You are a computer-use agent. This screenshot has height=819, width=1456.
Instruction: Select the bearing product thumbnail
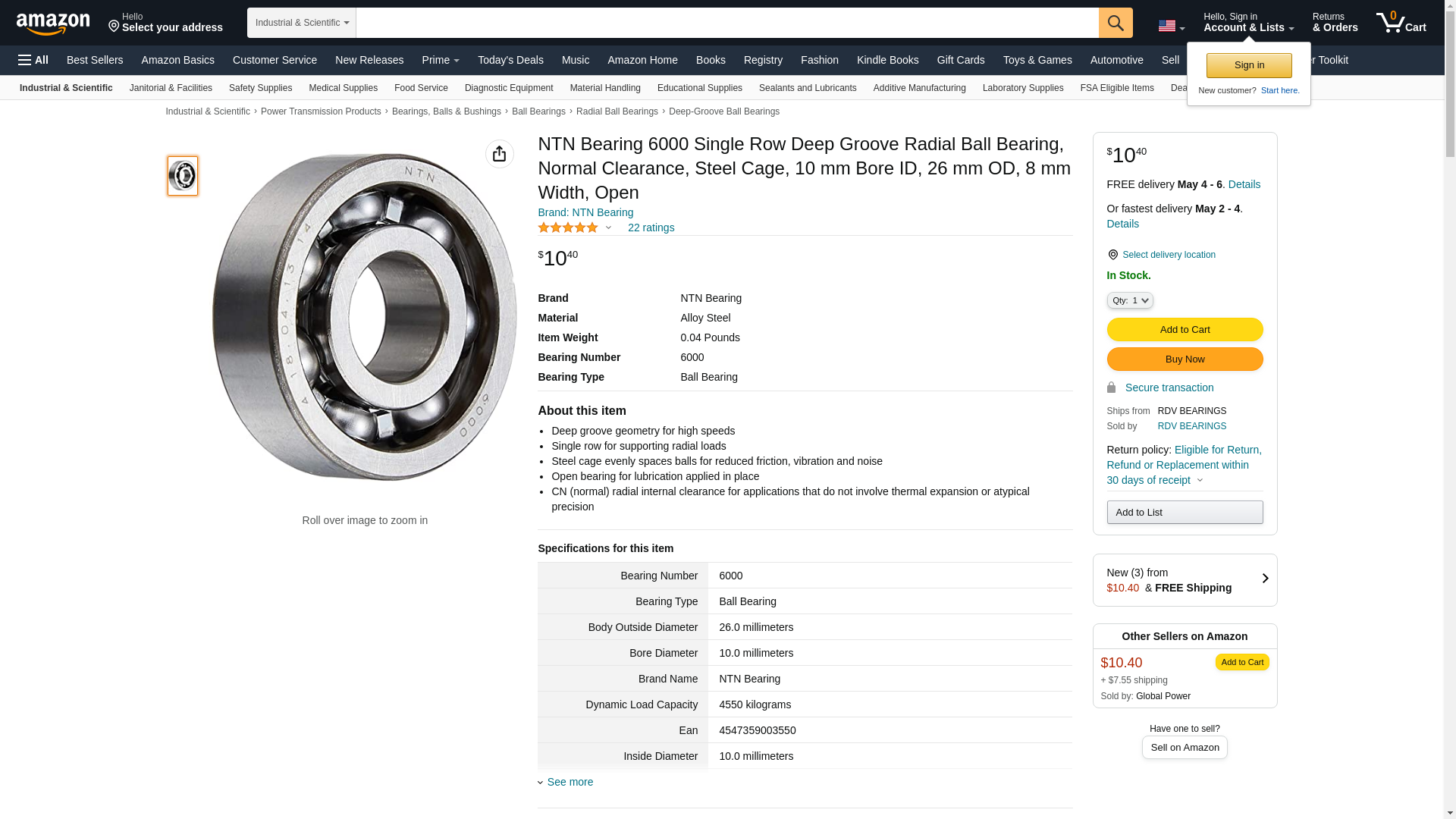click(183, 176)
